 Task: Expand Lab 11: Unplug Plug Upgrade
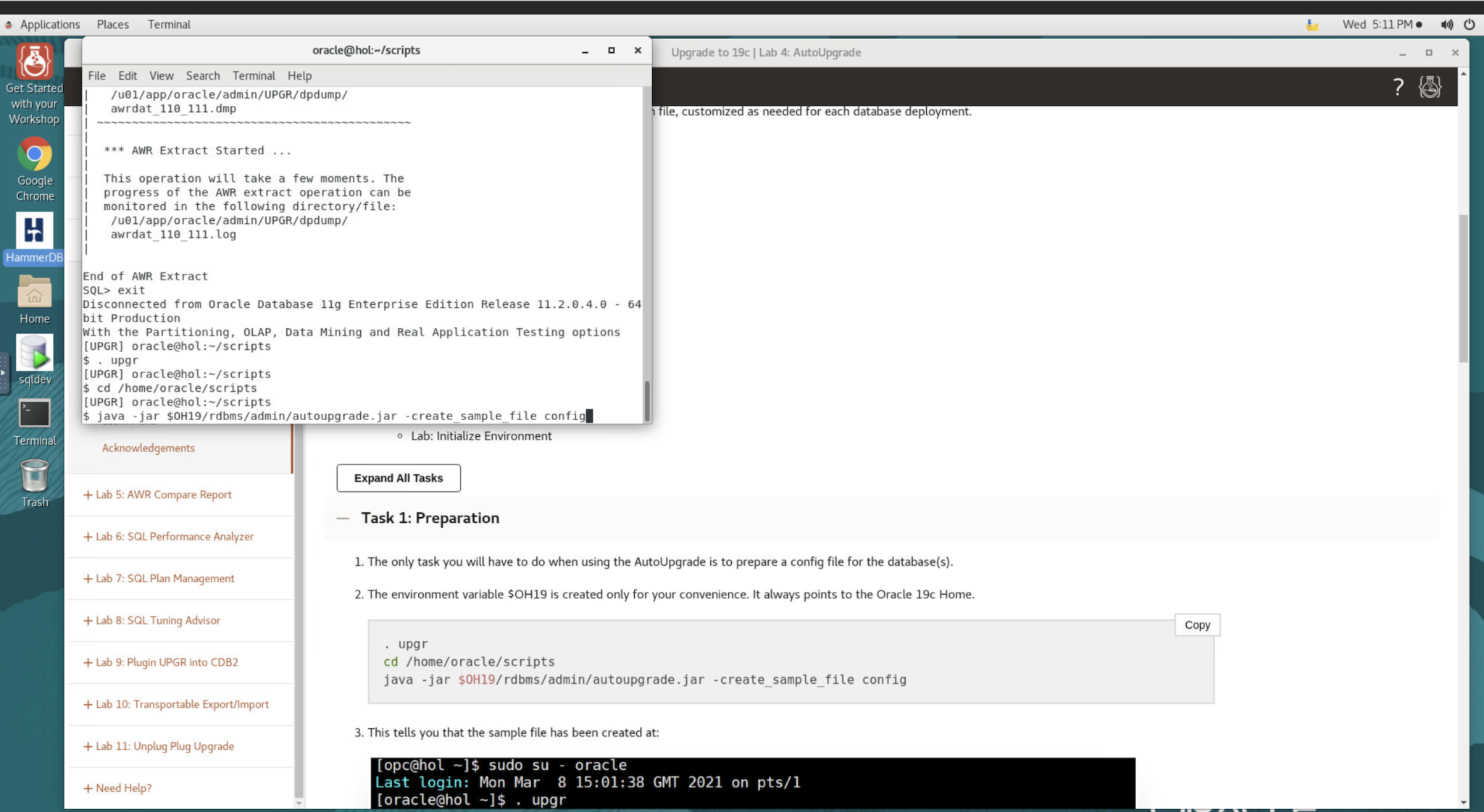coord(164,746)
